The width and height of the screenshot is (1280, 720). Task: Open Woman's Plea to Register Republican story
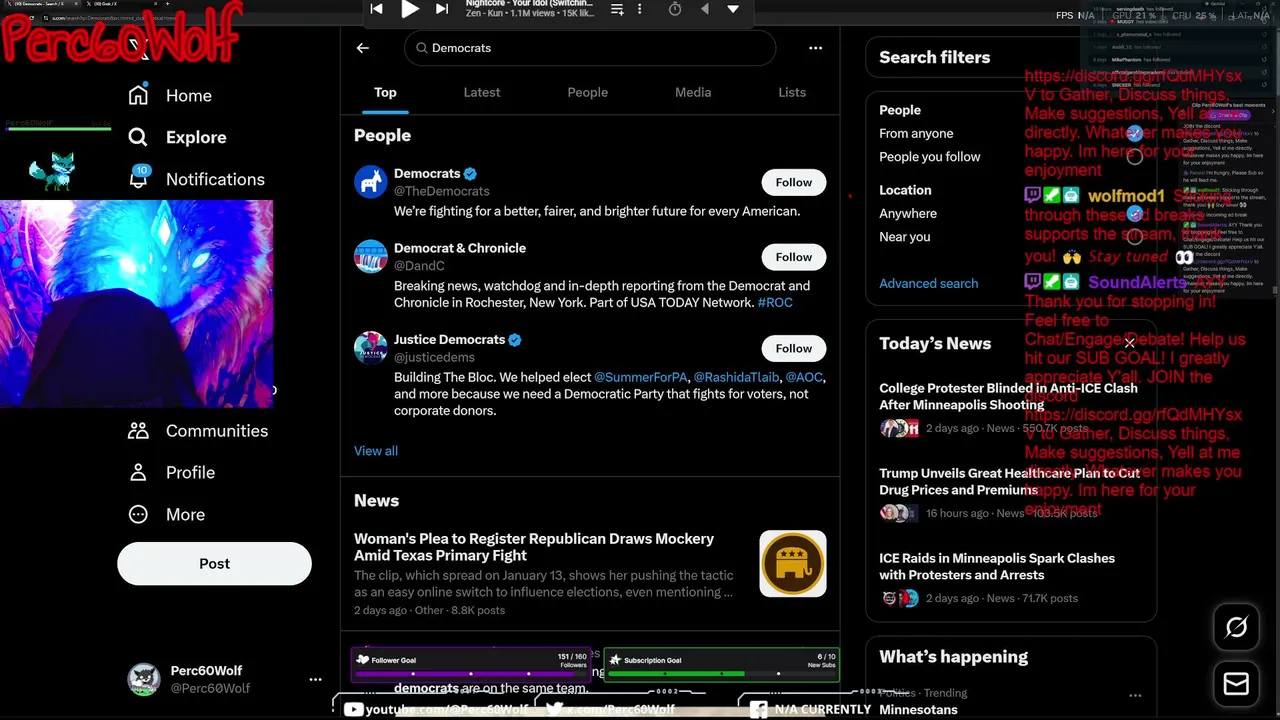point(534,547)
